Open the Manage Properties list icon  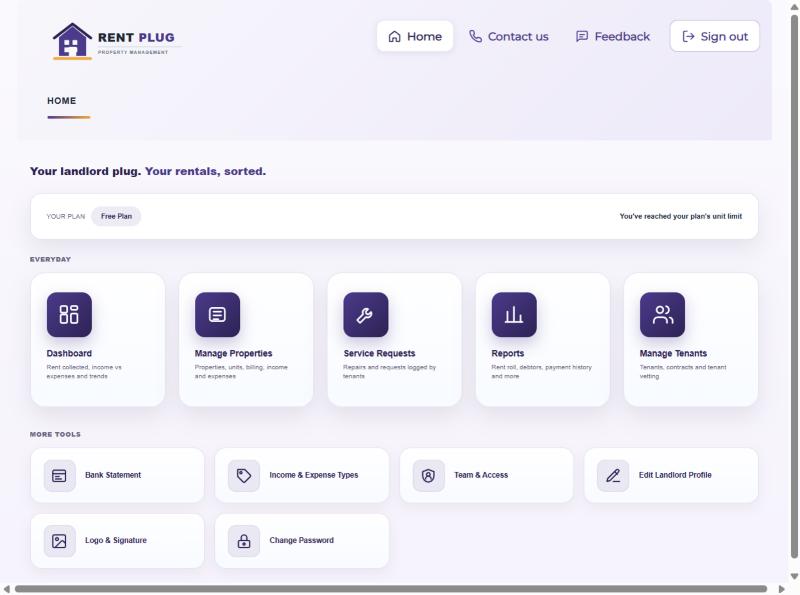217,314
